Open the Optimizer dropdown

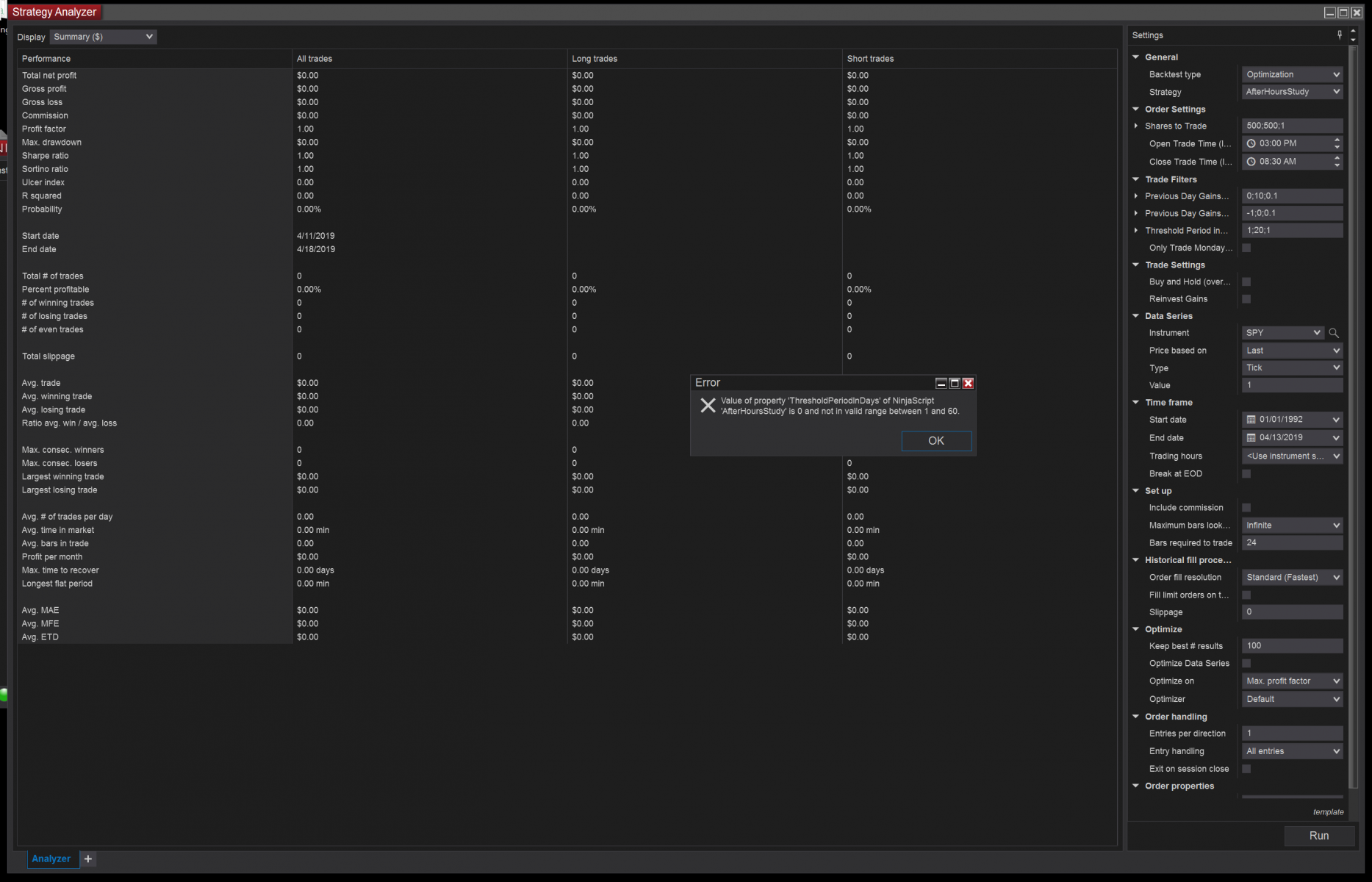[x=1292, y=699]
